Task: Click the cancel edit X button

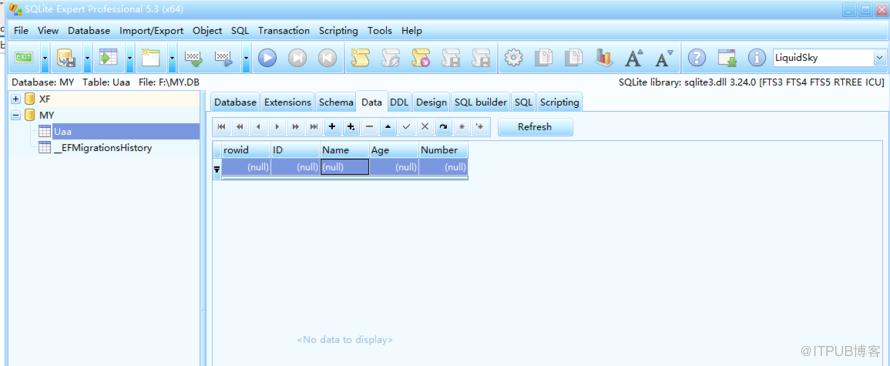Action: [424, 127]
